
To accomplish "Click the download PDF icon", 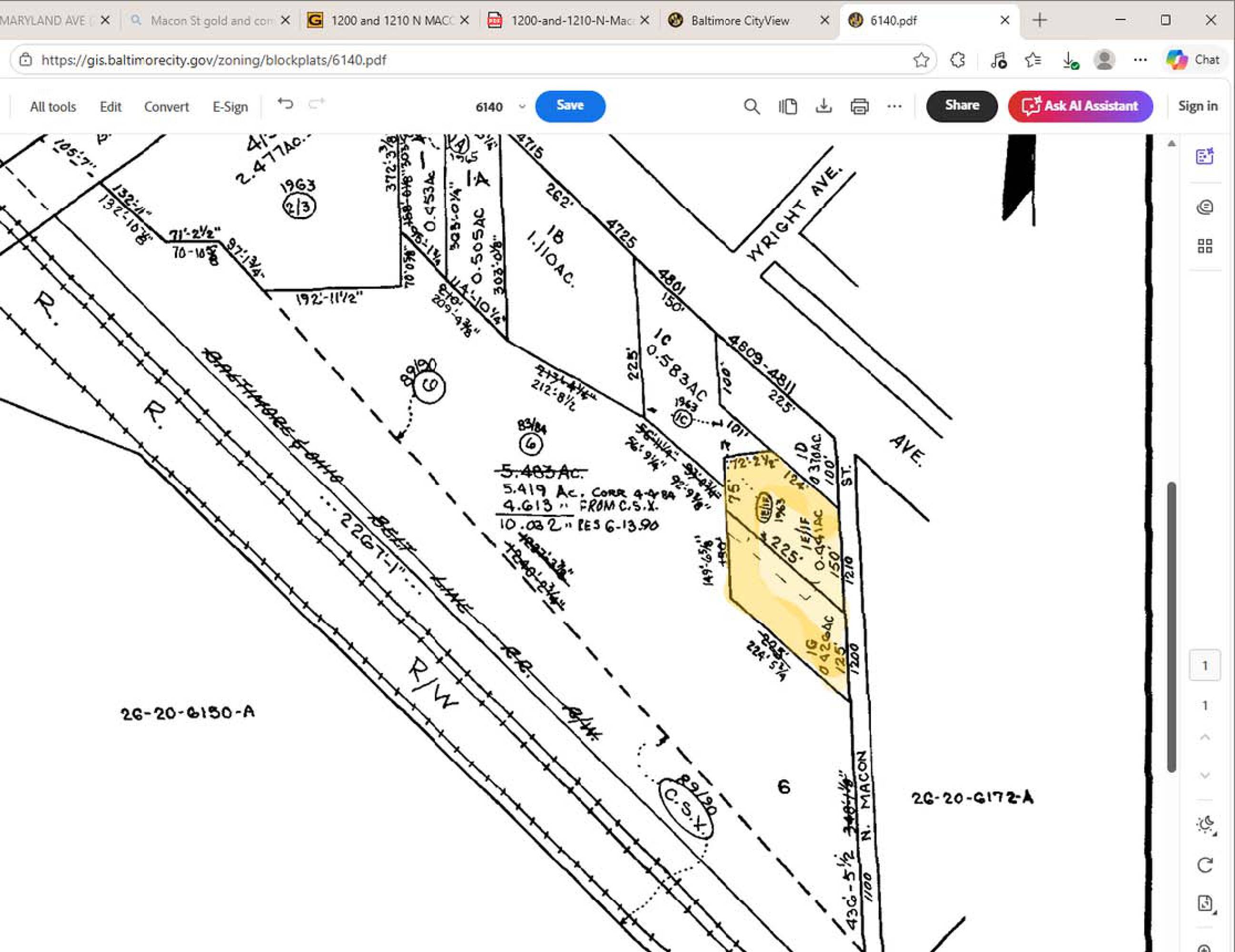I will click(x=823, y=106).
